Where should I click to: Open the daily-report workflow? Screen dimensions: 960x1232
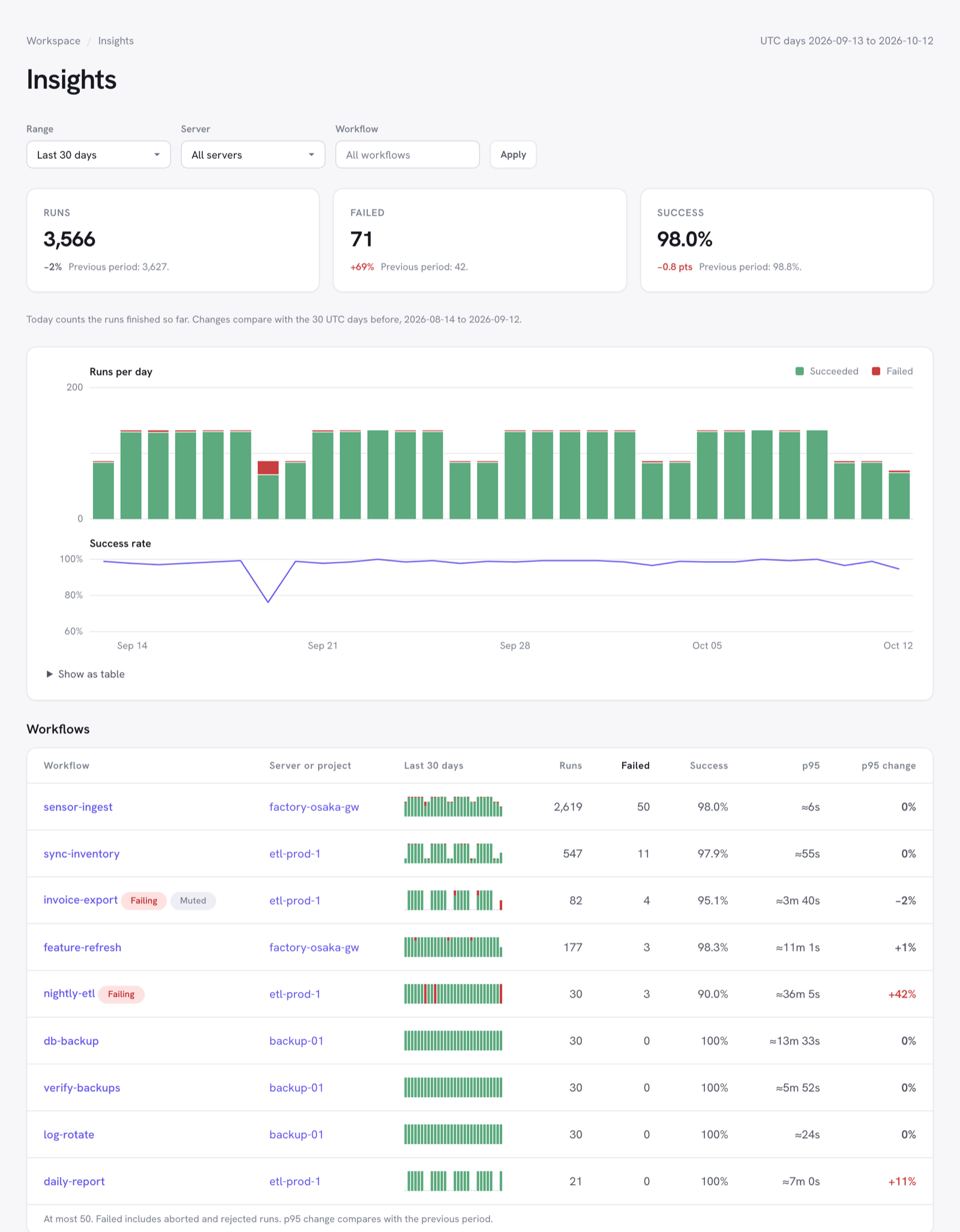(74, 1181)
